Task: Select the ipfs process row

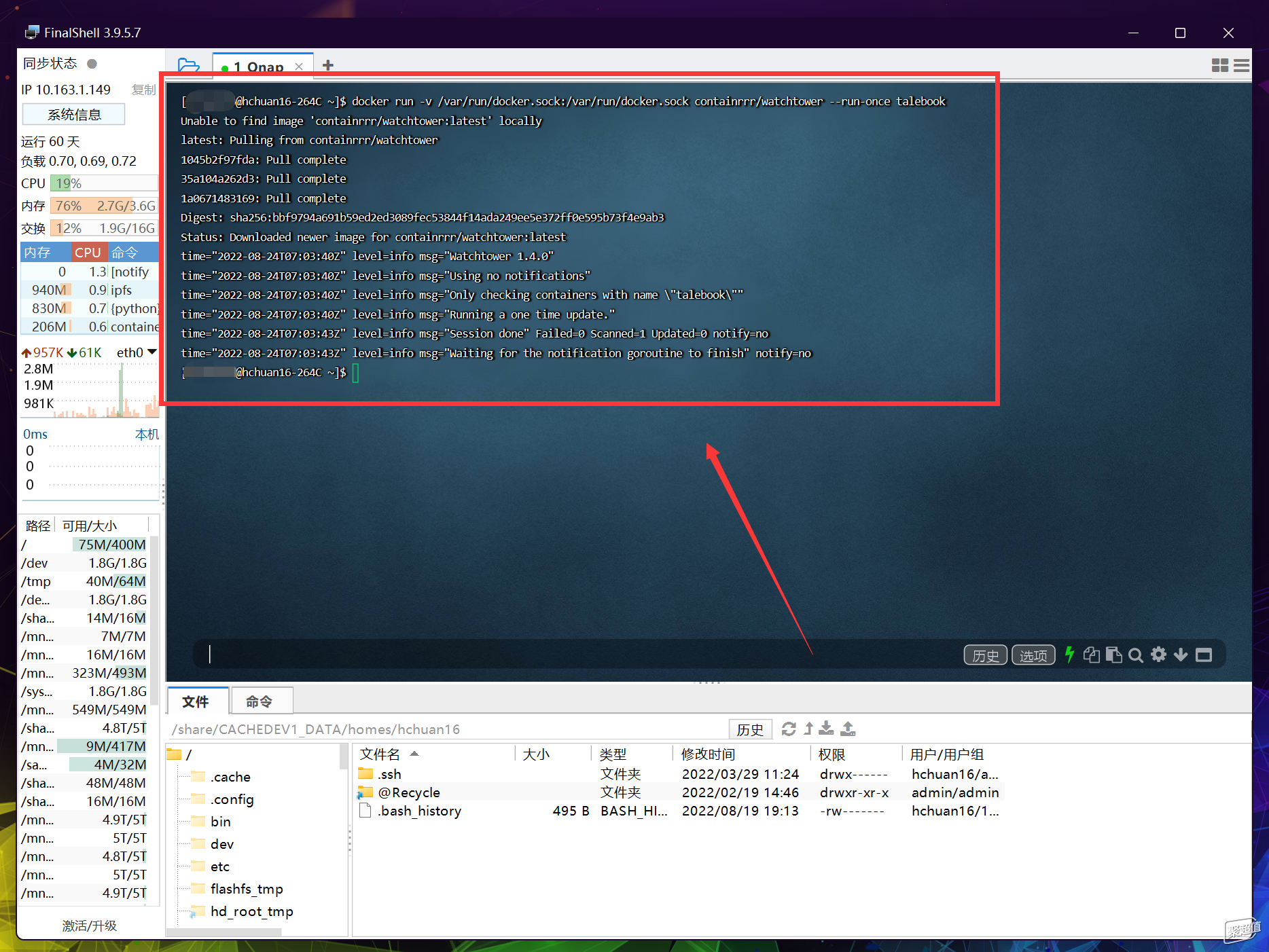Action: (x=90, y=290)
